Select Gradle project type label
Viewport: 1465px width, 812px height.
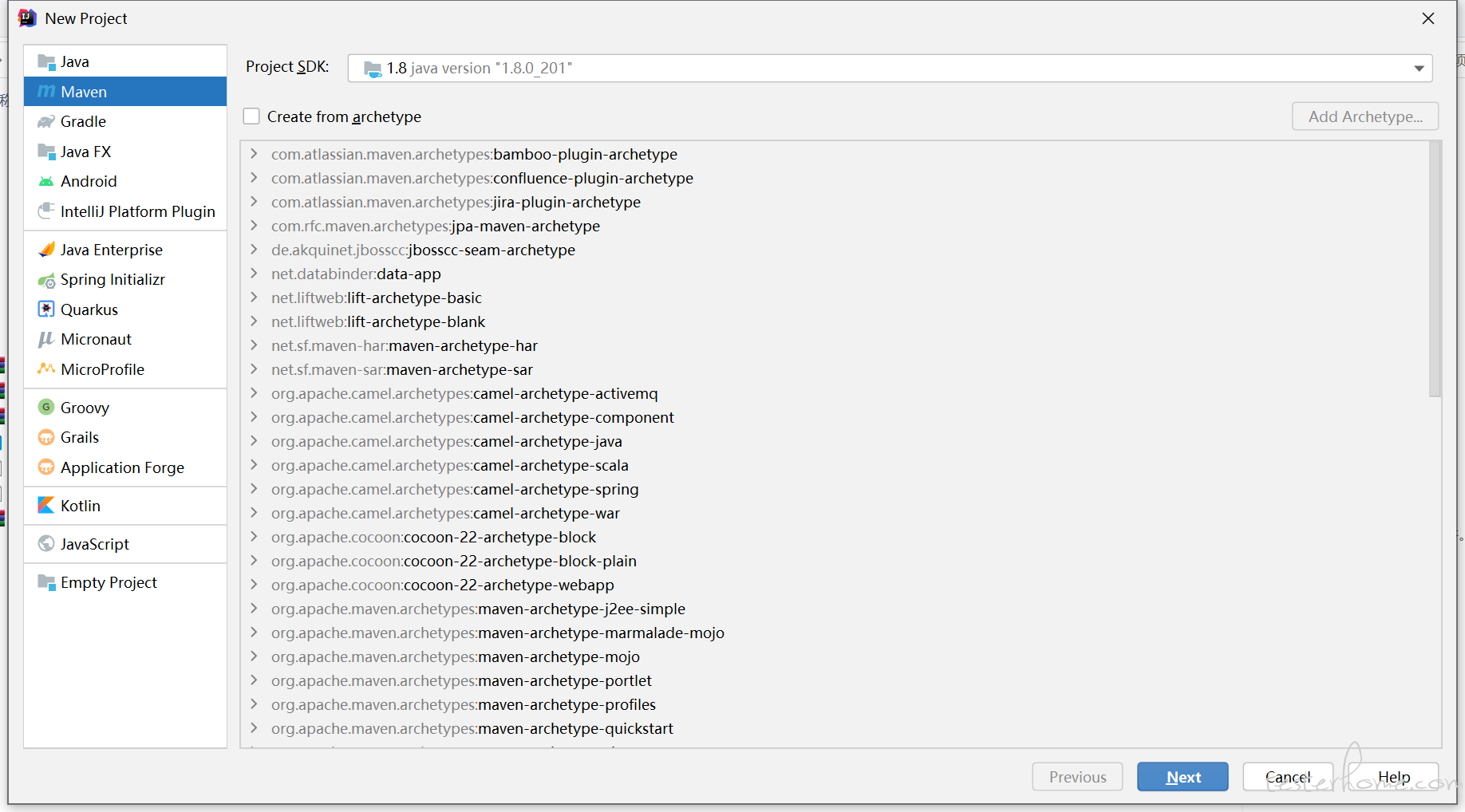click(x=83, y=122)
